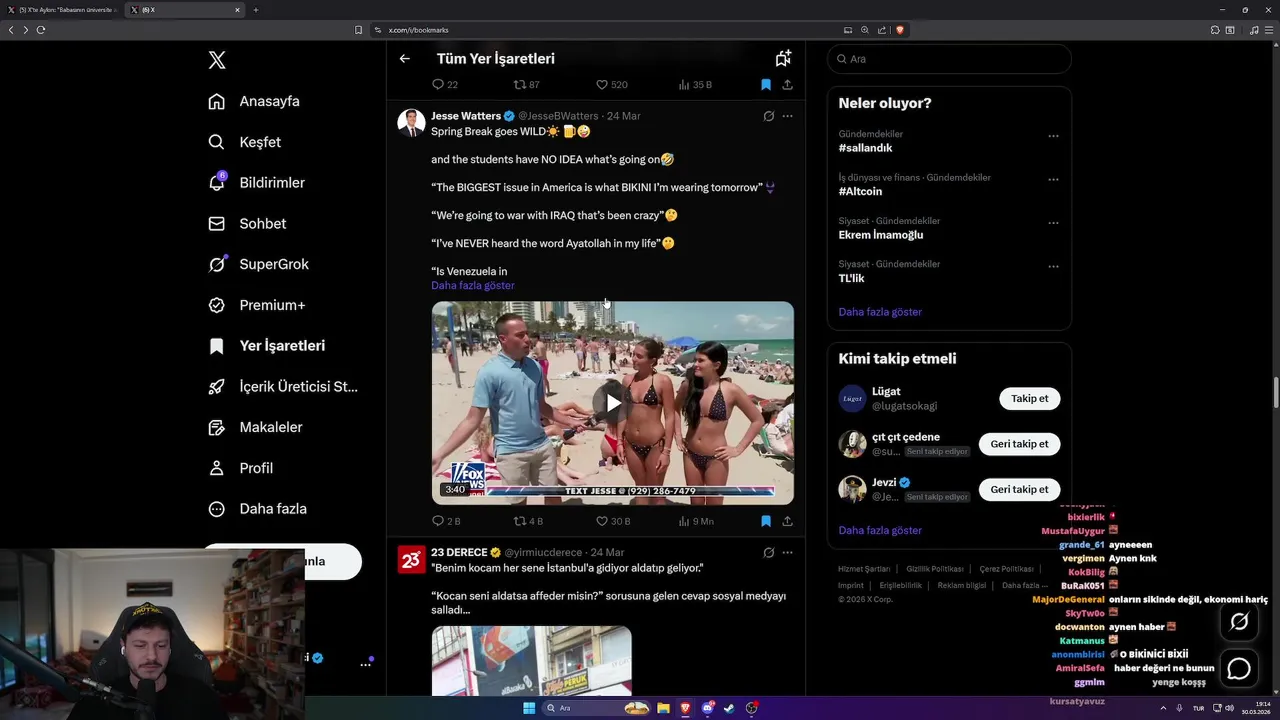
Task: Open more options on Jesse Watters tweet
Action: coord(788,116)
